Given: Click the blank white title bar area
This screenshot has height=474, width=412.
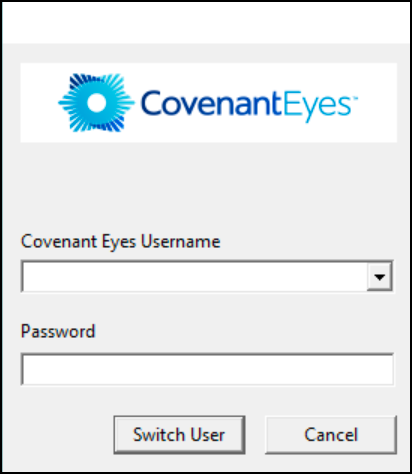Looking at the screenshot, I should [206, 23].
